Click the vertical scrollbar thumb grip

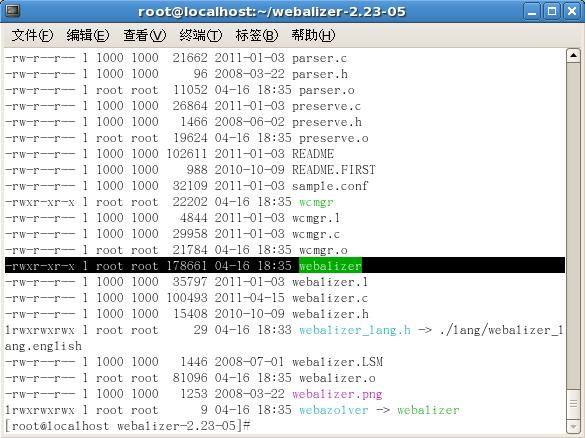[x=573, y=404]
